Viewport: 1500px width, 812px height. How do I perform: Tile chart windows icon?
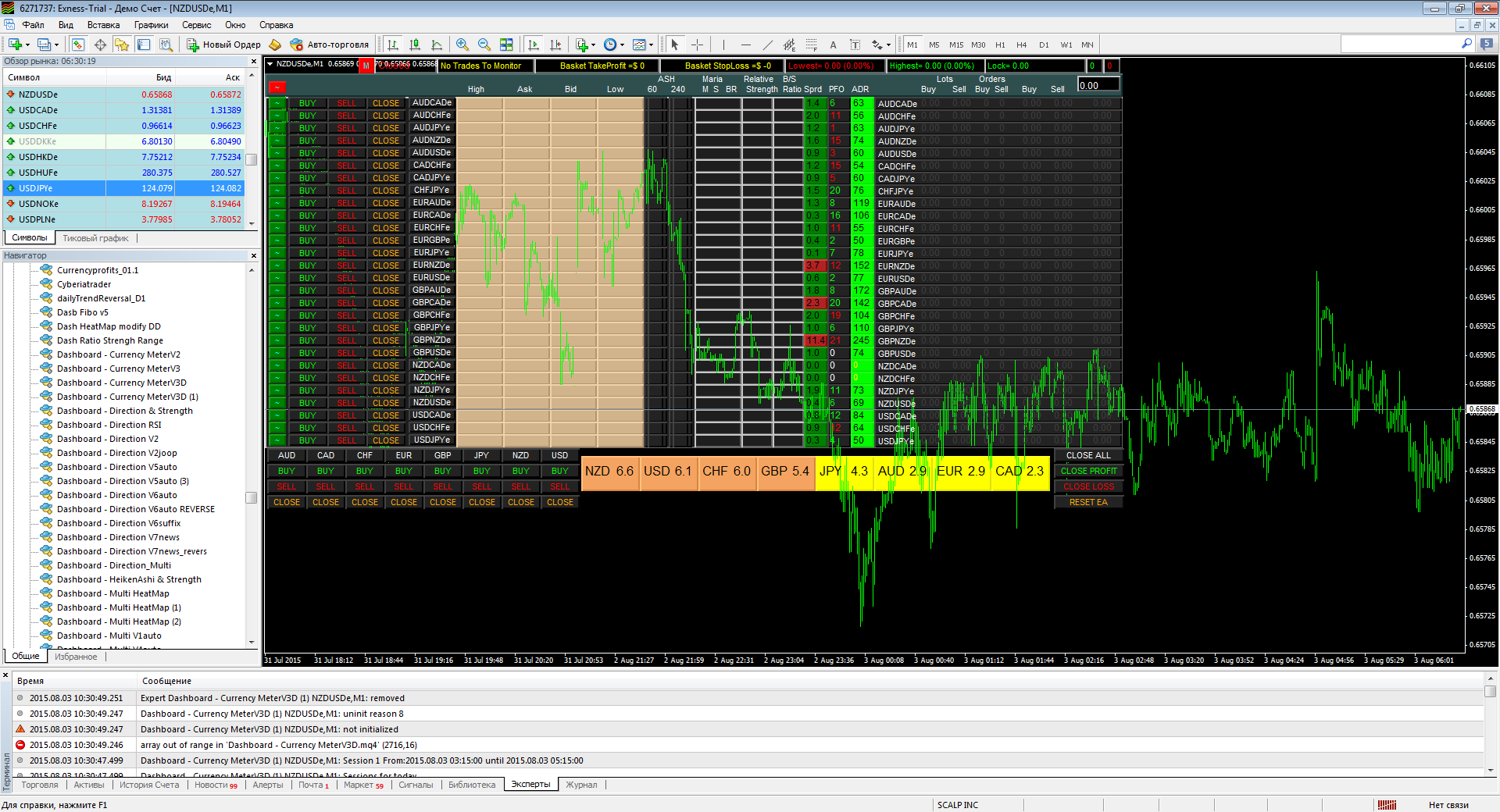[x=506, y=45]
